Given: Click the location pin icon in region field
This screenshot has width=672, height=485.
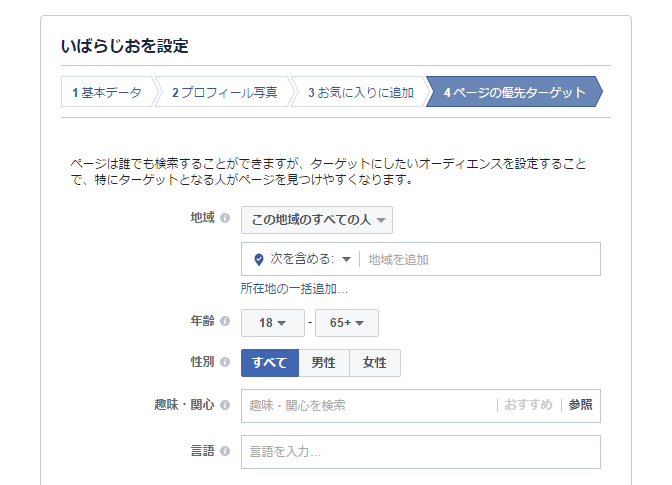Looking at the screenshot, I should pos(258,260).
